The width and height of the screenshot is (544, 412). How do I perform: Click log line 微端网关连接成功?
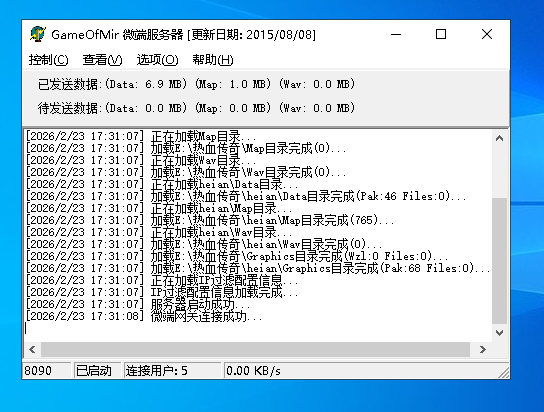tap(144, 316)
